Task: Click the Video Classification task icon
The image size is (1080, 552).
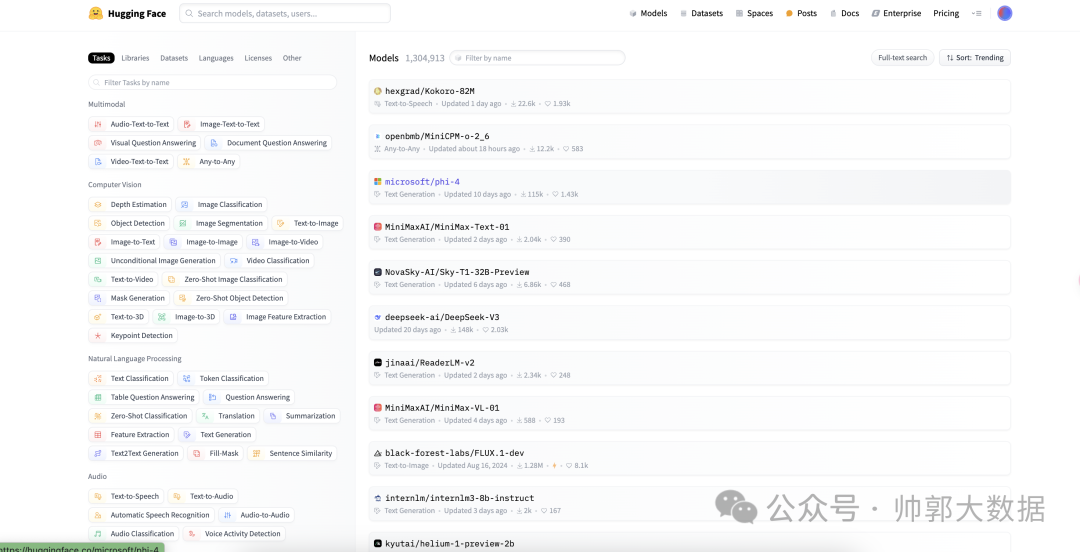Action: pos(233,260)
